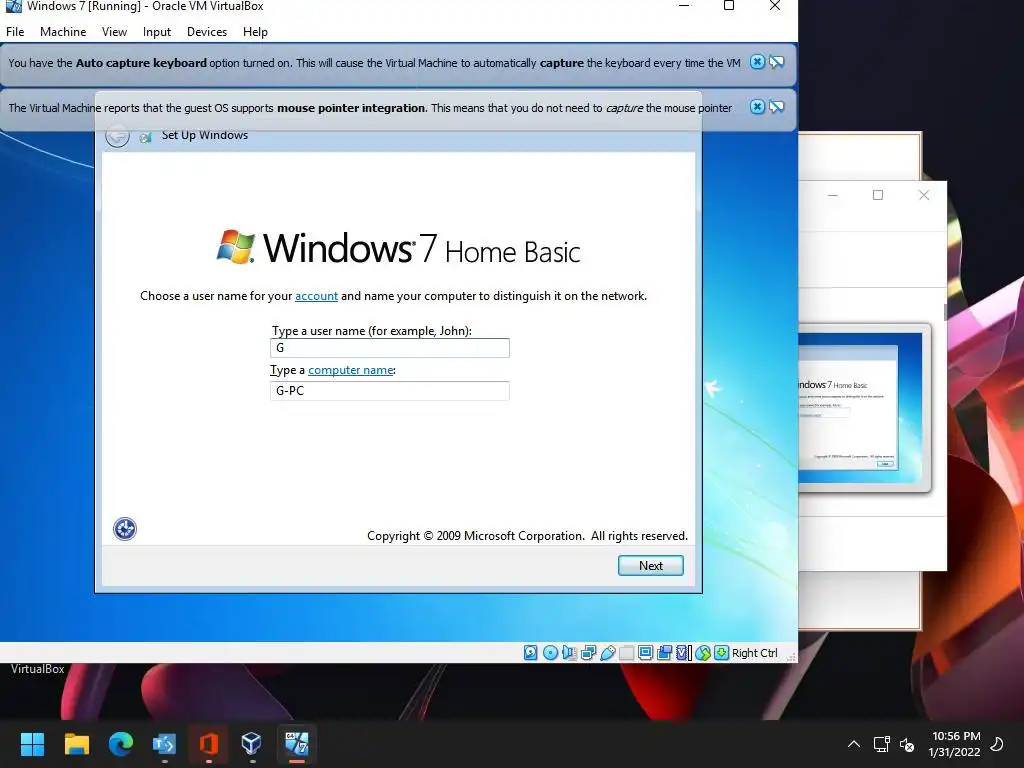
Task: Open the Windows Start menu
Action: (32, 743)
